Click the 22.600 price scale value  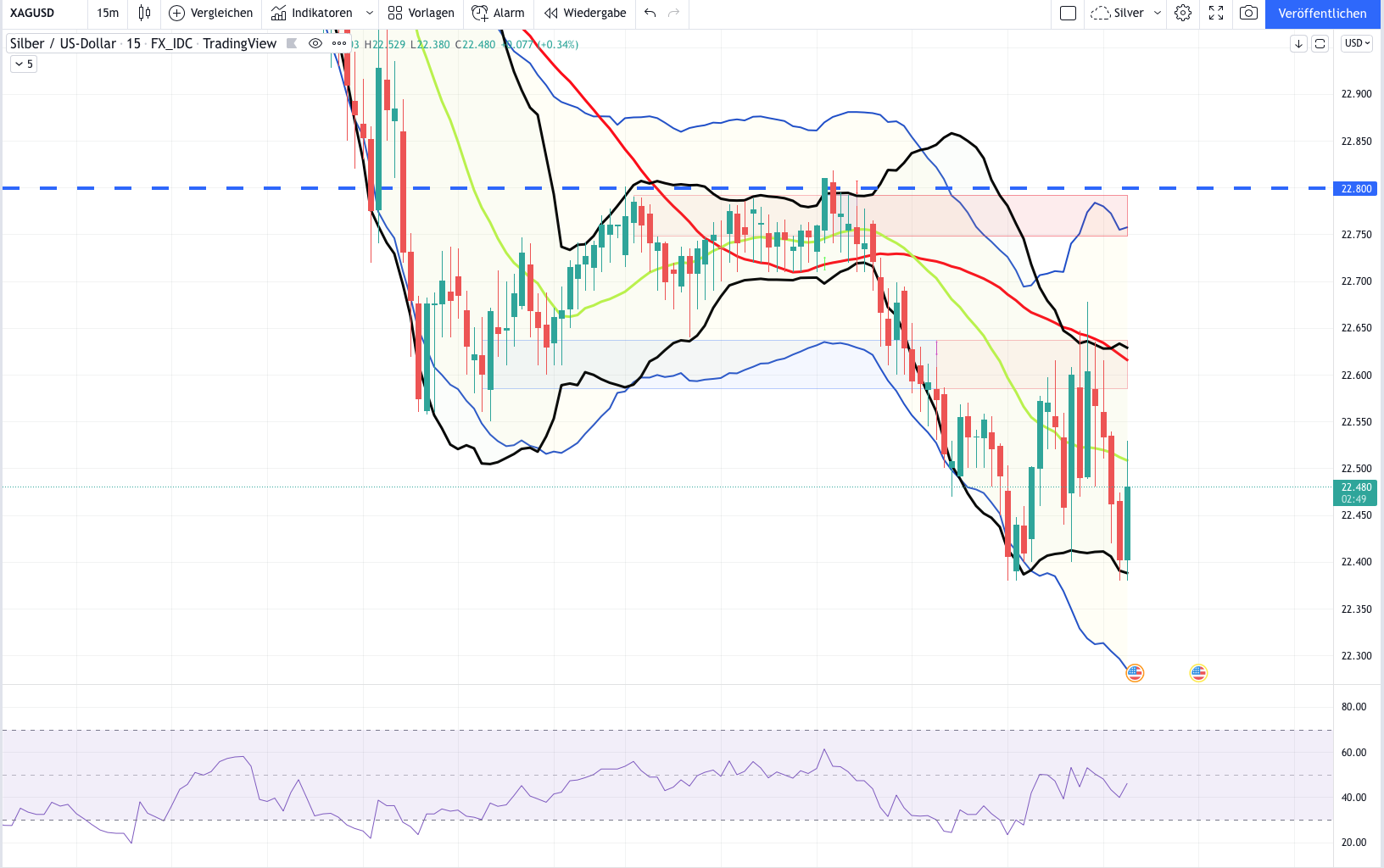coord(1356,376)
